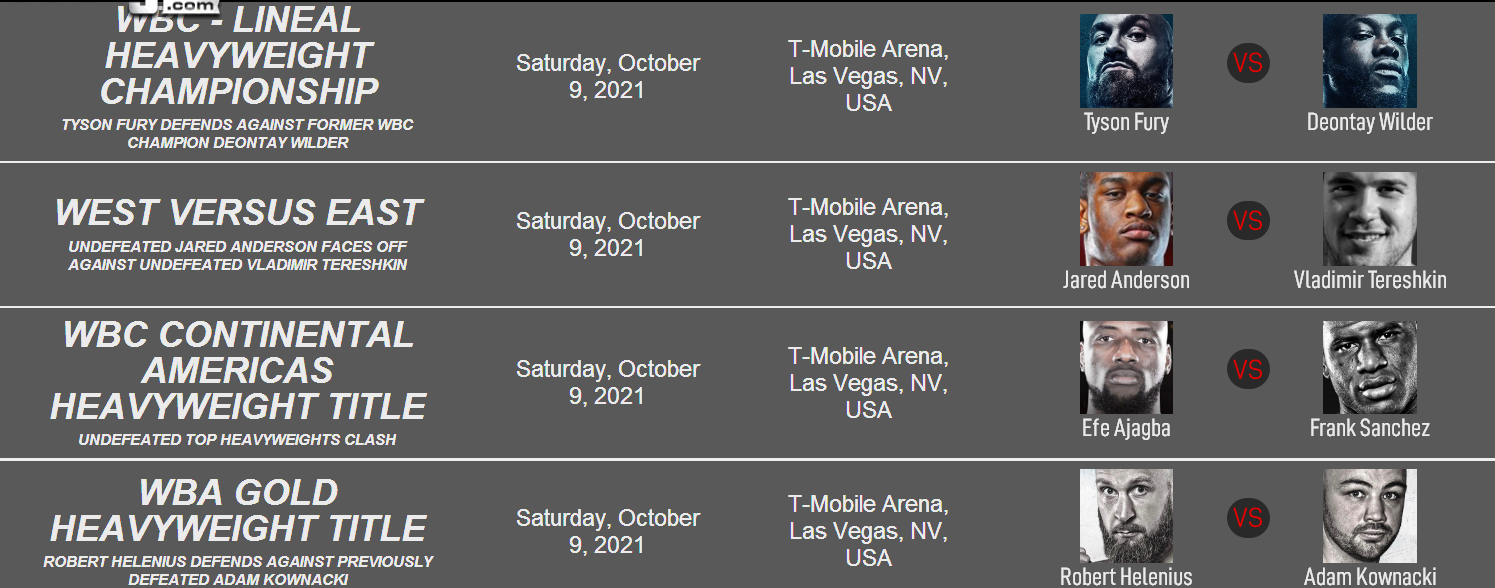
Task: Open the WBC Continental Americas Heavyweight Title heading
Action: (x=238, y=370)
